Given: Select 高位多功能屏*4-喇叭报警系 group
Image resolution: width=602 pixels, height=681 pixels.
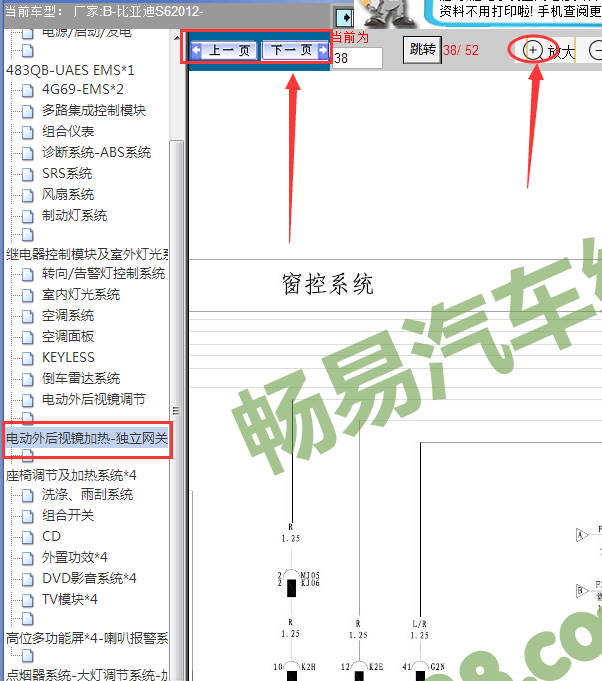Looking at the screenshot, I should tap(87, 638).
